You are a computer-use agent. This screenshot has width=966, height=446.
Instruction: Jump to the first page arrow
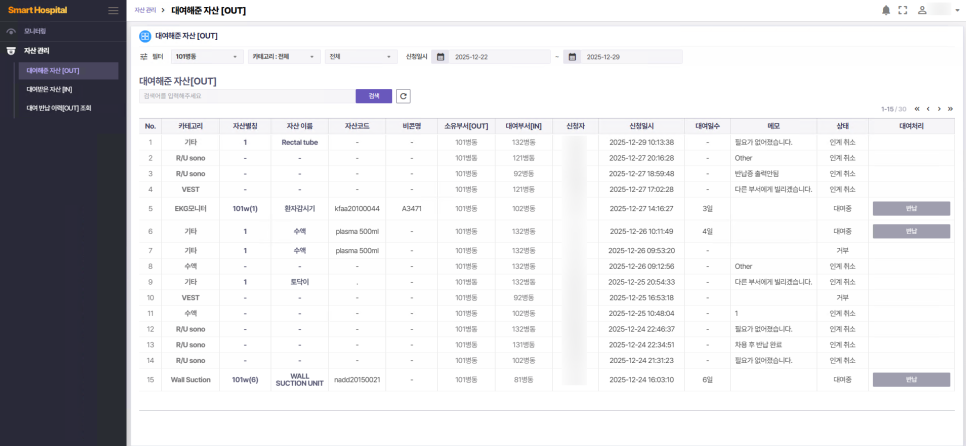(x=917, y=108)
